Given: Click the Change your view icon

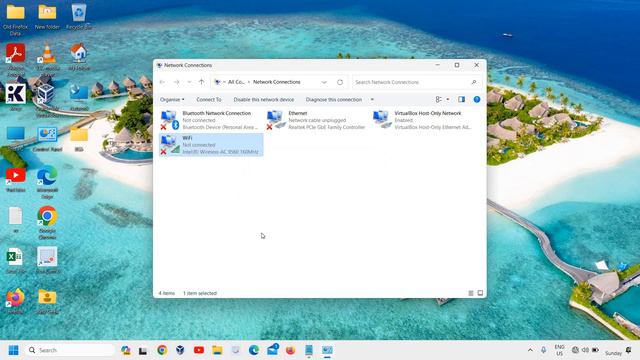Looking at the screenshot, I should [x=438, y=100].
